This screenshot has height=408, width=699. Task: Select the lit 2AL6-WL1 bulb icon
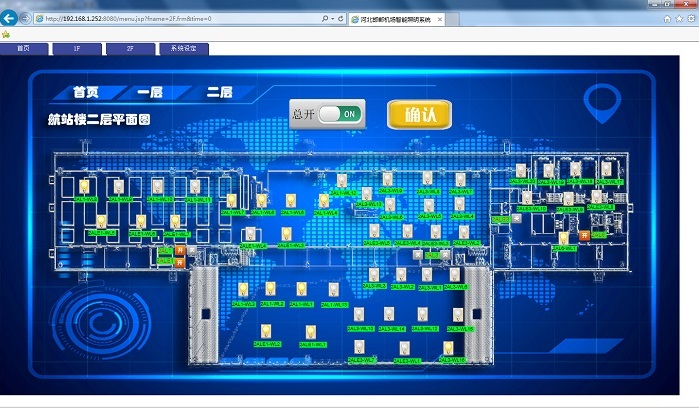(563, 238)
